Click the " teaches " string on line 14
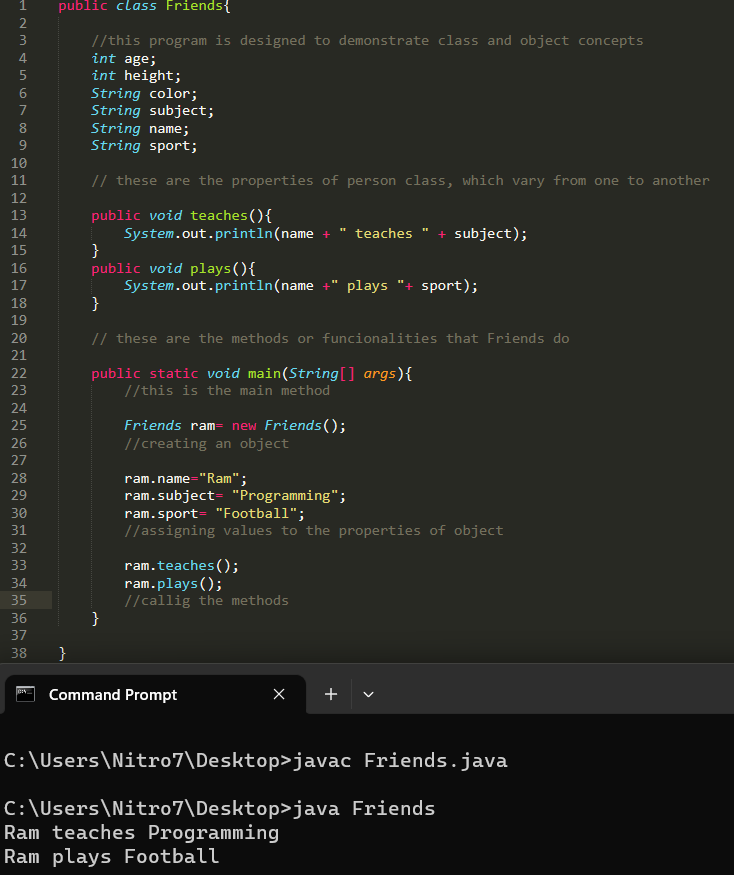The height and width of the screenshot is (875, 734). pos(384,233)
